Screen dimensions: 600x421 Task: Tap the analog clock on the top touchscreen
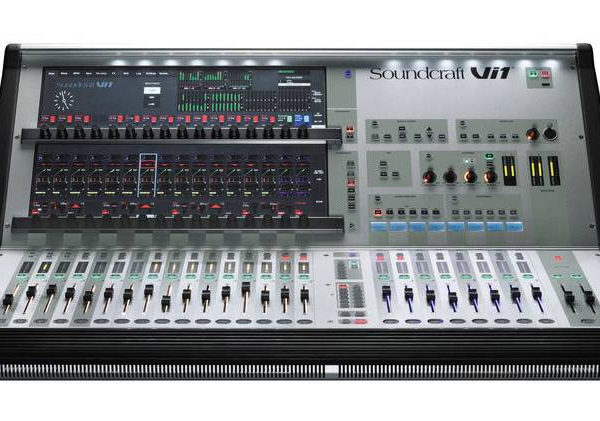[x=64, y=100]
